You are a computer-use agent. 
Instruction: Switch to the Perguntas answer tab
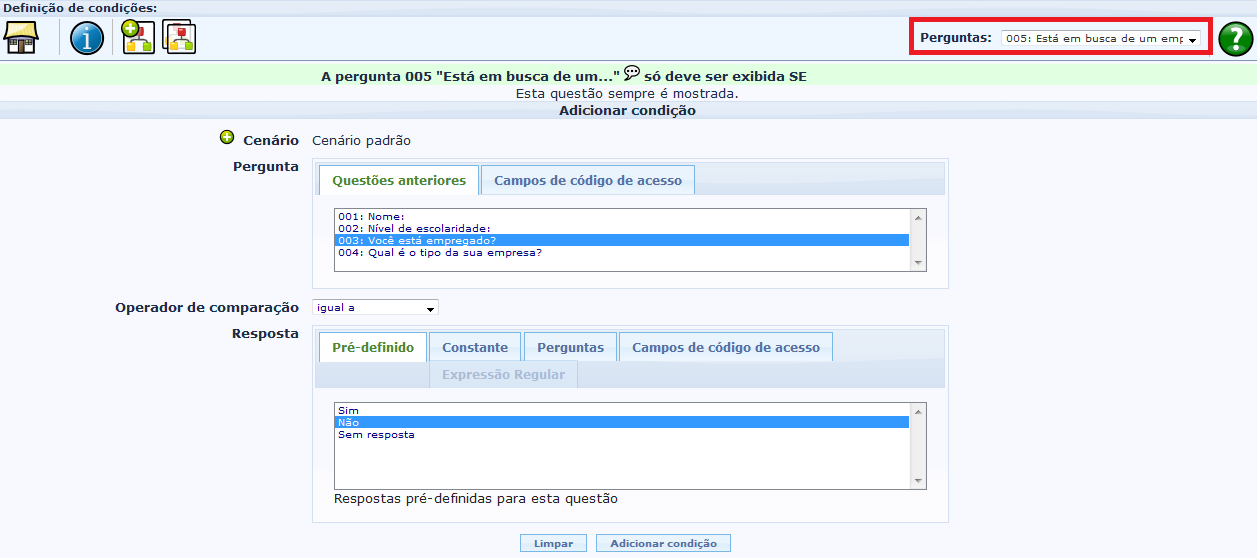click(x=570, y=348)
